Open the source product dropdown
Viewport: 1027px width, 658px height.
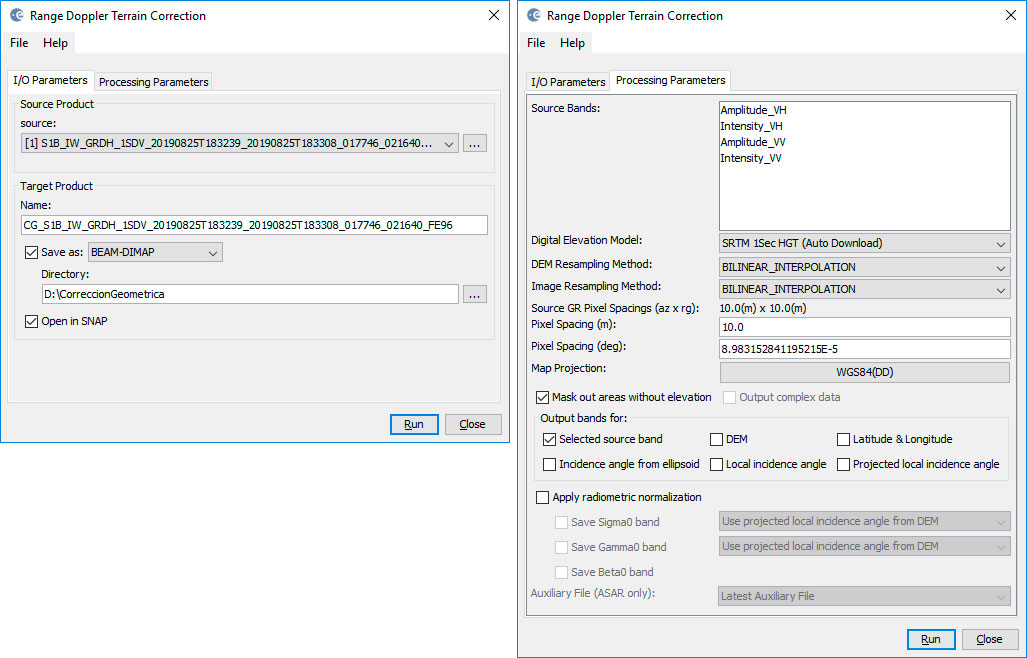click(x=449, y=144)
